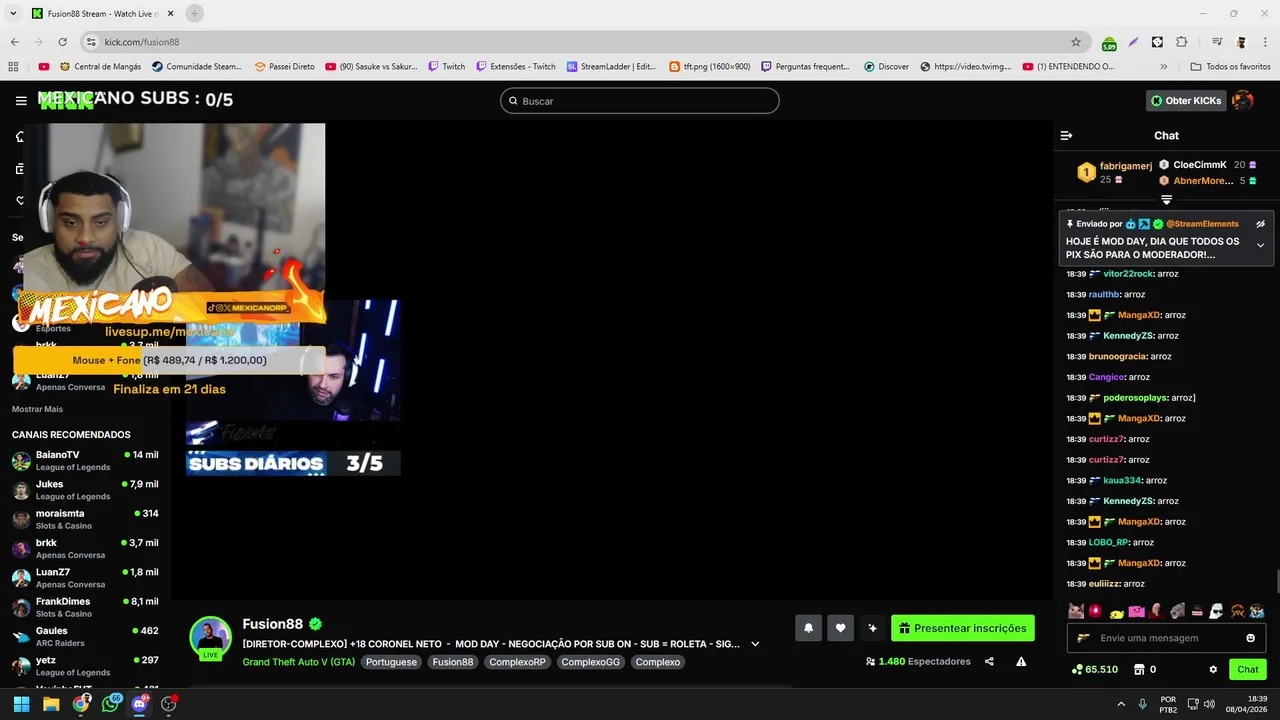Follow Fusion88 with the heart button

[x=840, y=628]
